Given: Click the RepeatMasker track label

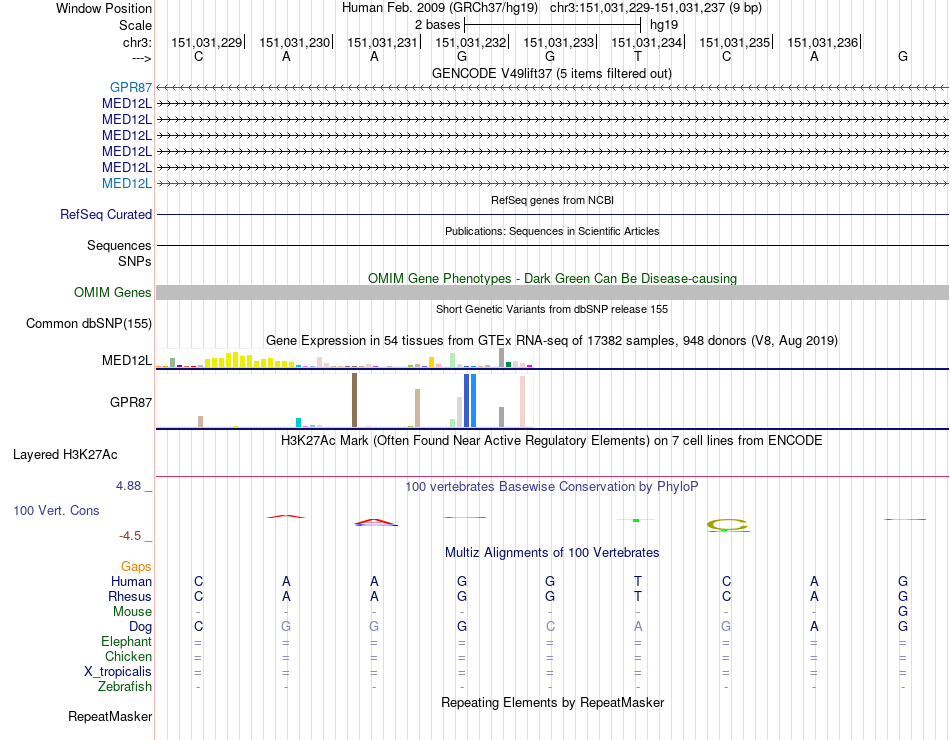Looking at the screenshot, I should point(110,717).
